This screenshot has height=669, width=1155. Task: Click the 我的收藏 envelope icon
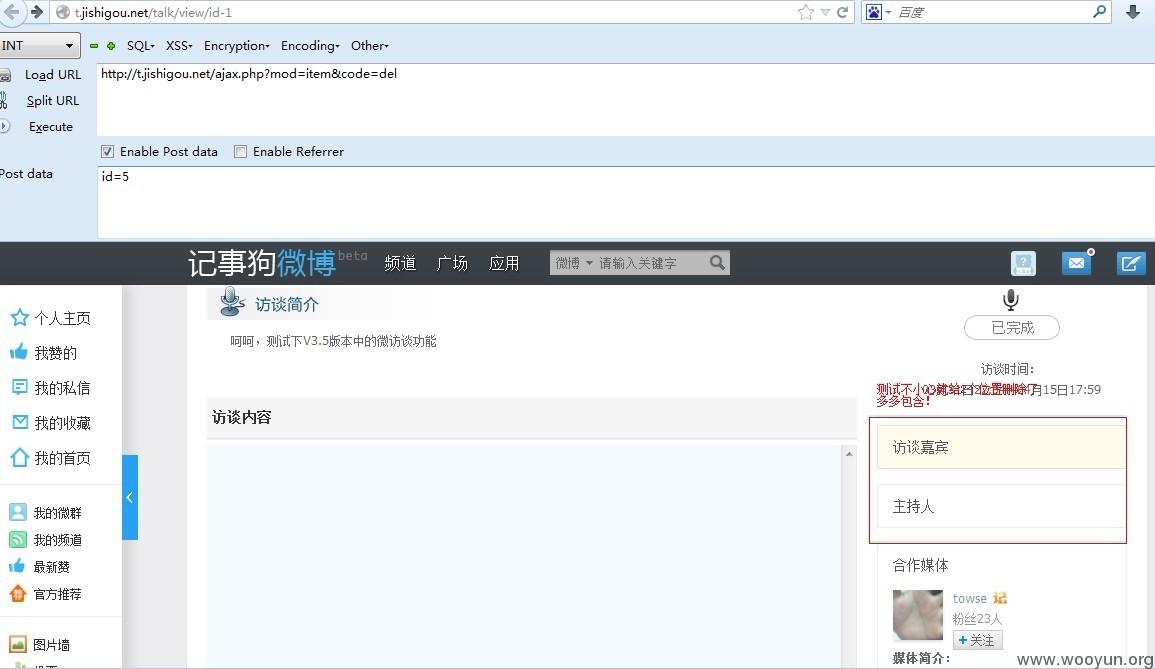(20, 422)
